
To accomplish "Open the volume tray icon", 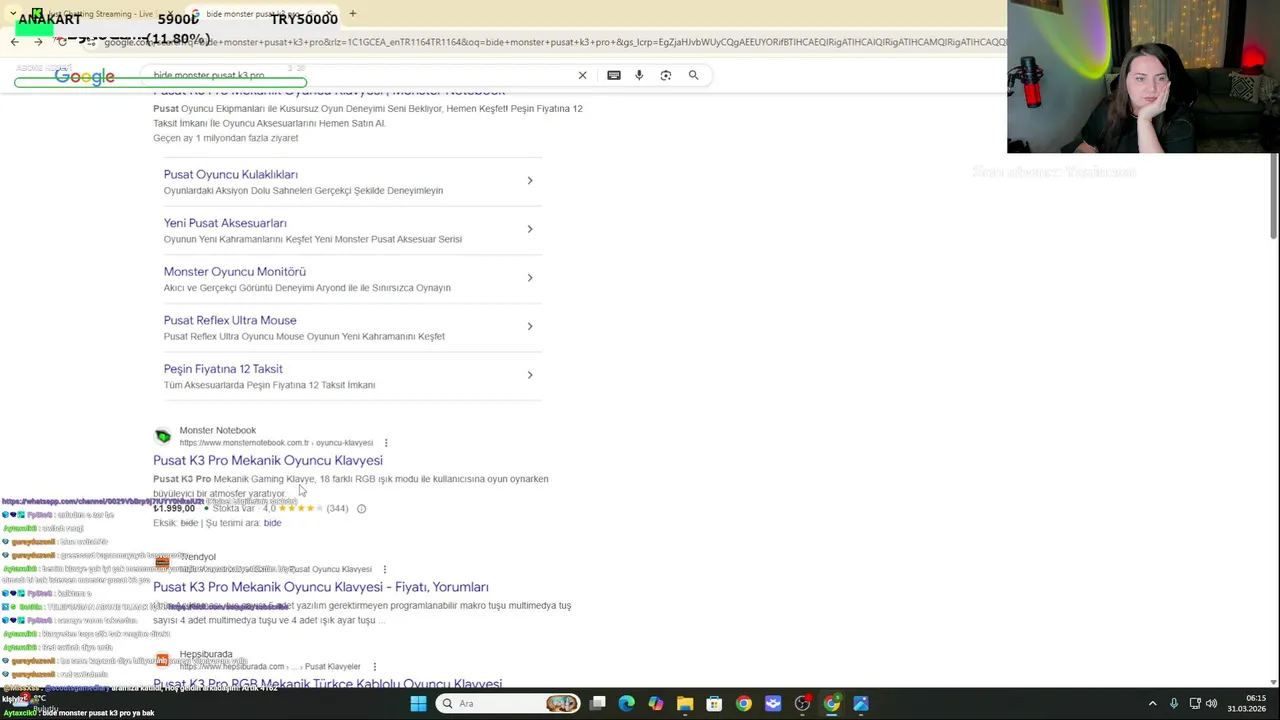I will (x=1211, y=704).
